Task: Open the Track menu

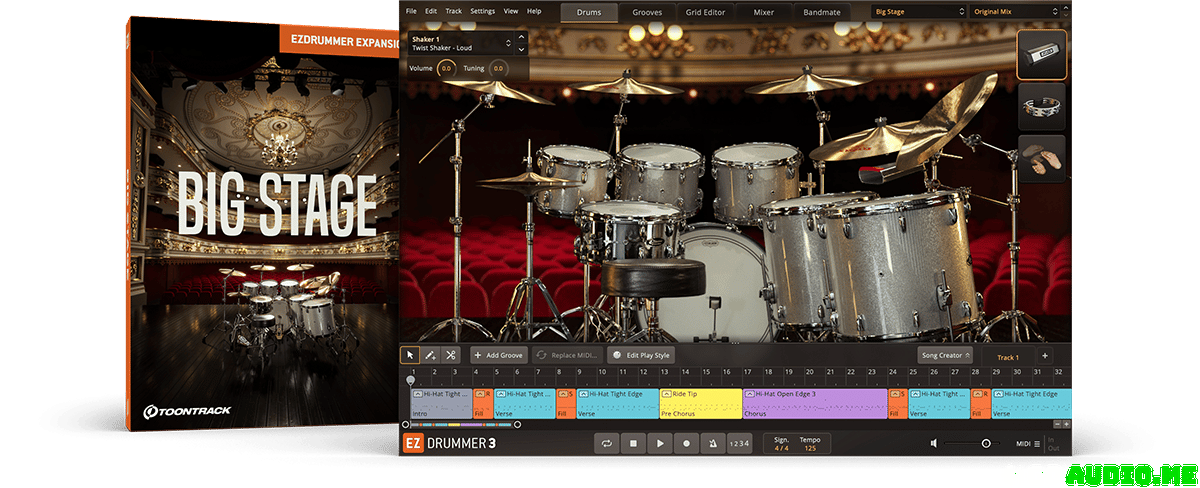Action: [454, 11]
